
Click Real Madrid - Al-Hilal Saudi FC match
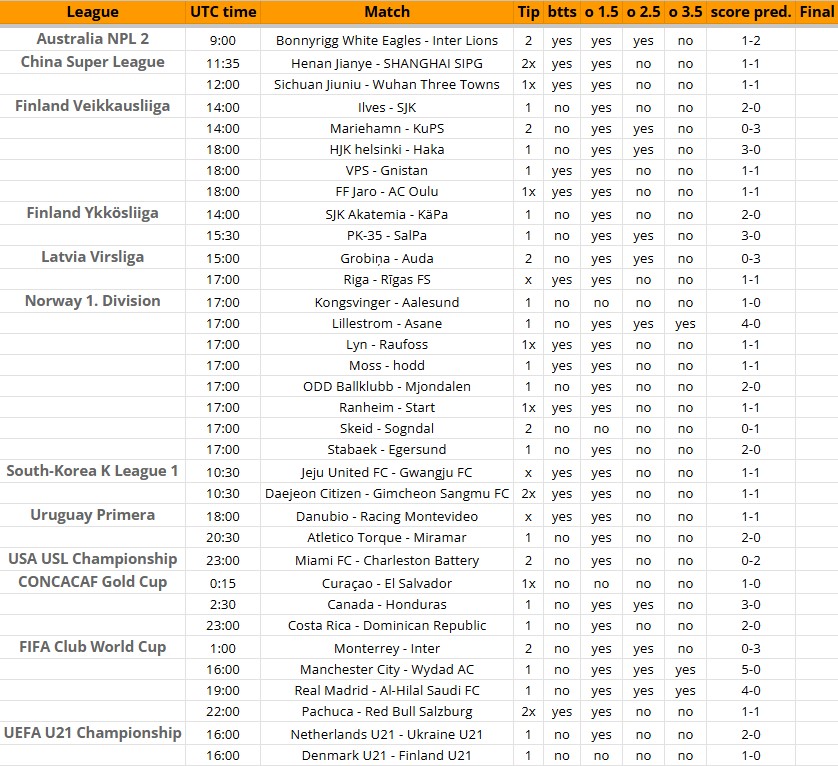click(x=387, y=691)
